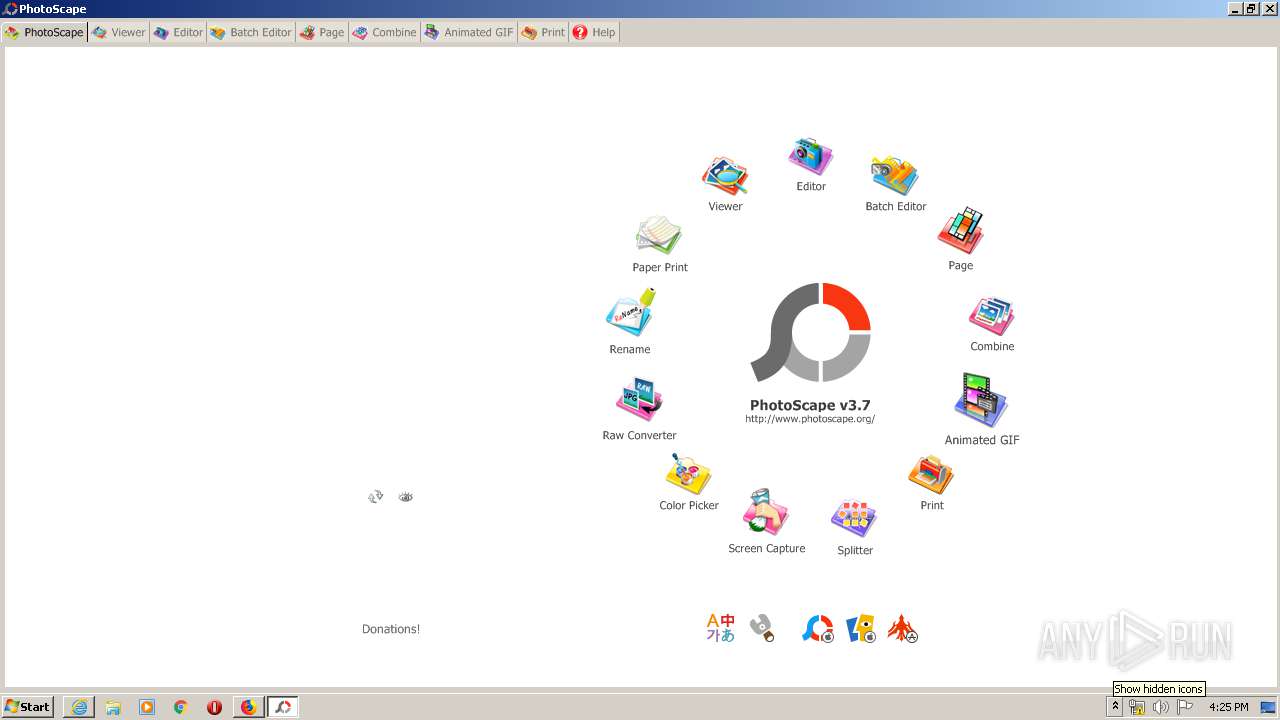Viewport: 1280px width, 720px height.
Task: Click the volume speaker tray icon
Action: (x=1160, y=707)
